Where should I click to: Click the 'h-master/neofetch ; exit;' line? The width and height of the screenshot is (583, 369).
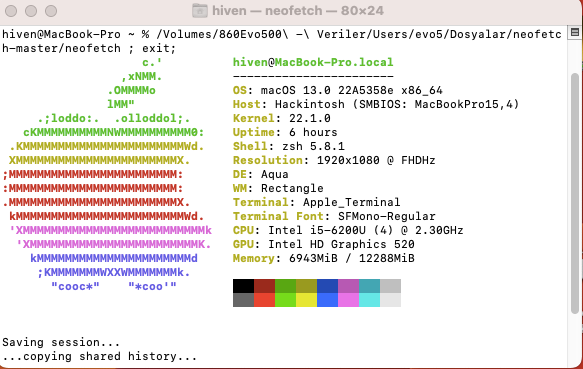pos(89,48)
